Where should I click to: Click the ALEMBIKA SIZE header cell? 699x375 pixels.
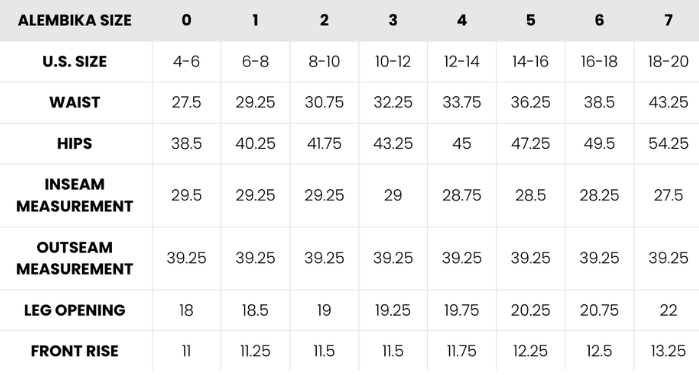click(x=74, y=21)
